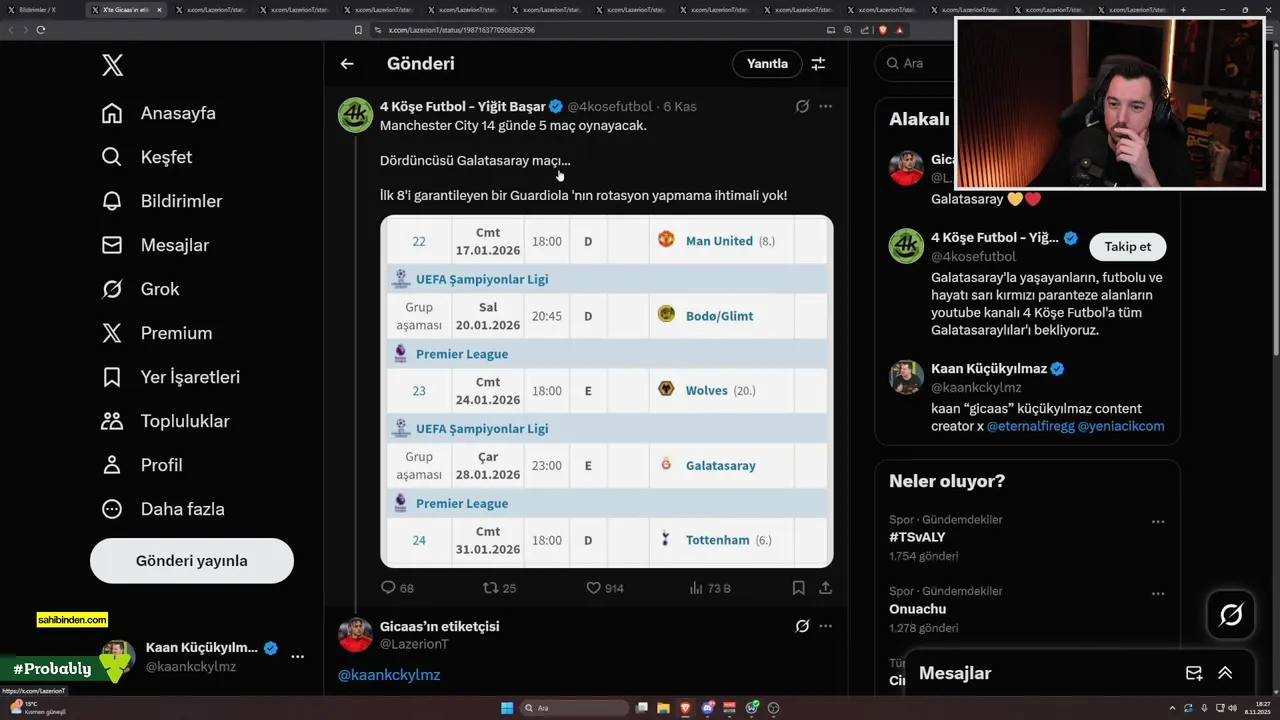Open the #TSvALY trending topic
Image resolution: width=1280 pixels, height=720 pixels.
pyautogui.click(x=917, y=537)
